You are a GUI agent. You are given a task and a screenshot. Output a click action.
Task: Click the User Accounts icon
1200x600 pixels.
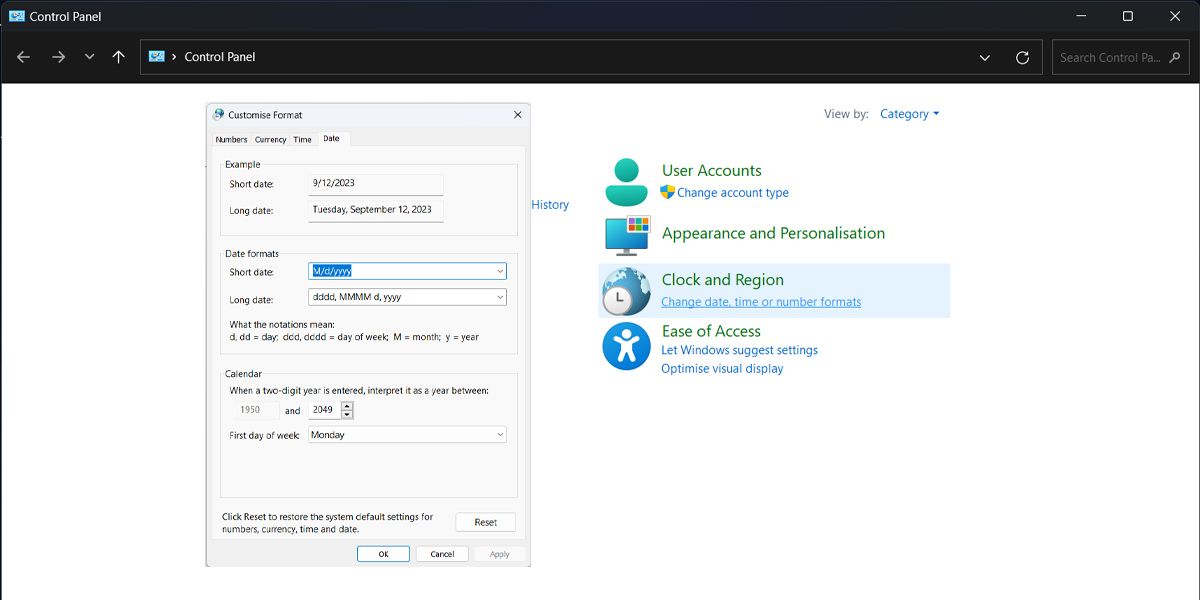(x=627, y=182)
